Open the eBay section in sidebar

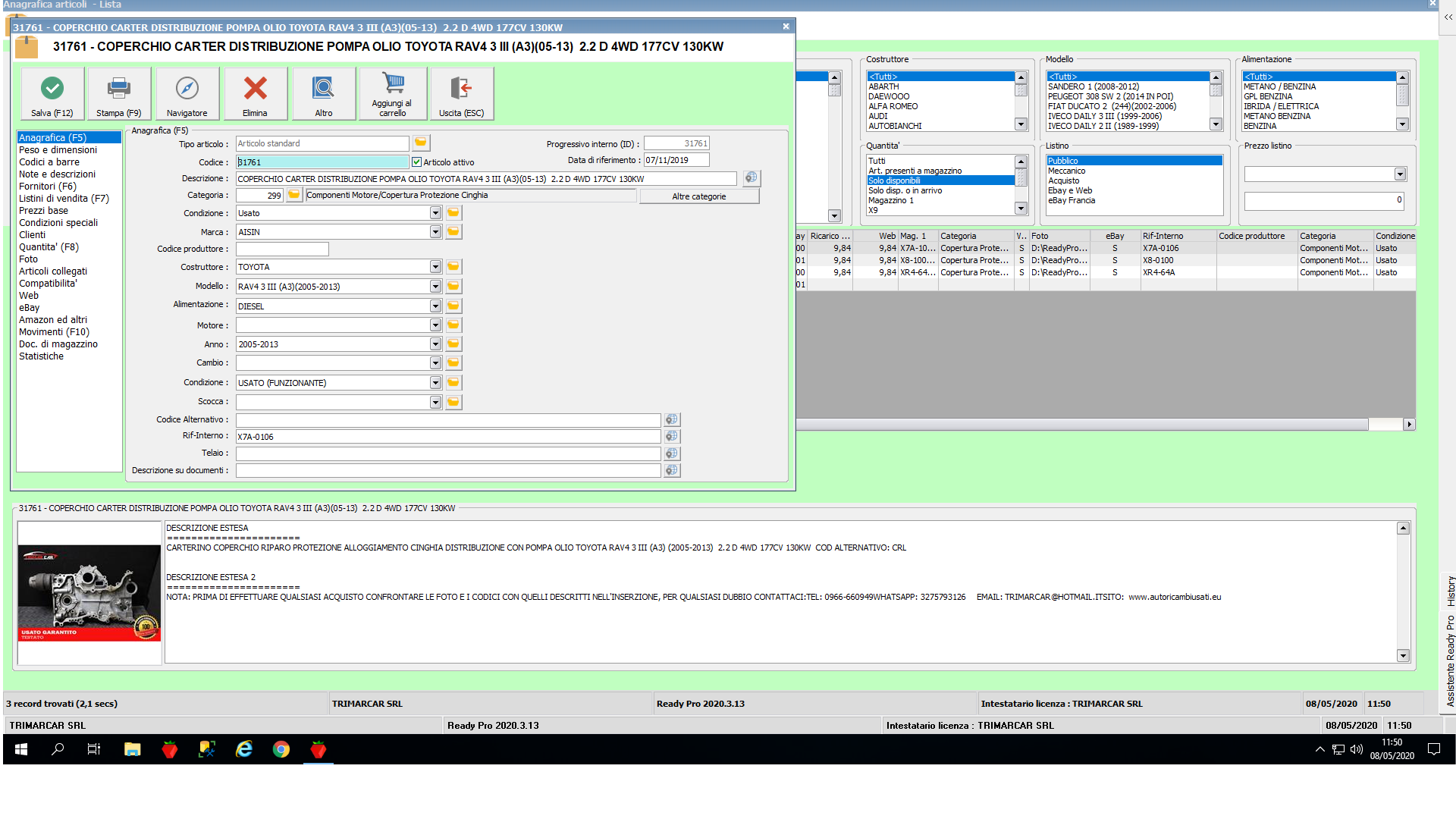click(x=30, y=307)
